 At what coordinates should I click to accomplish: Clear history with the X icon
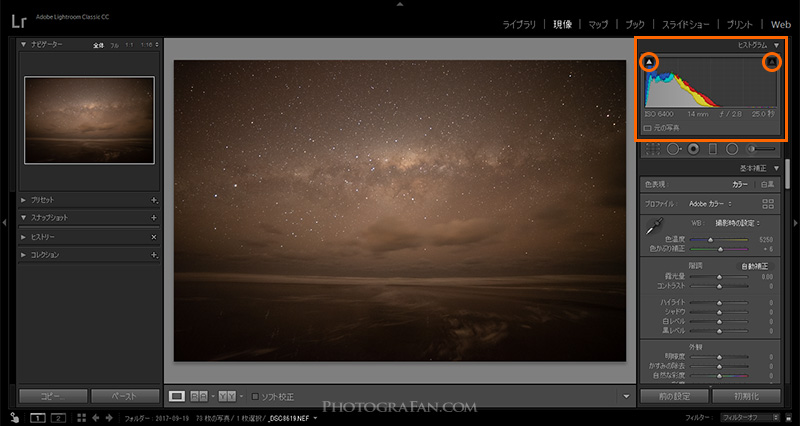tap(154, 237)
